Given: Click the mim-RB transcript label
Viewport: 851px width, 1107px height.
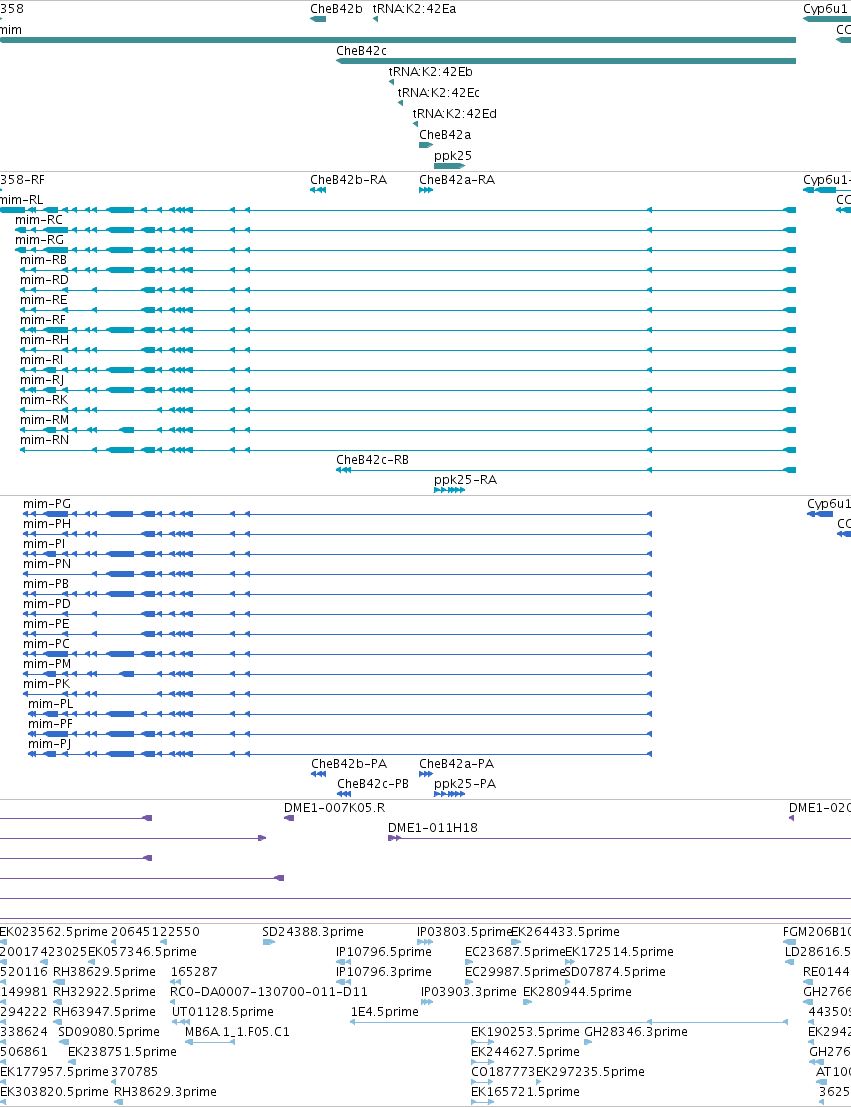Looking at the screenshot, I should [x=44, y=260].
